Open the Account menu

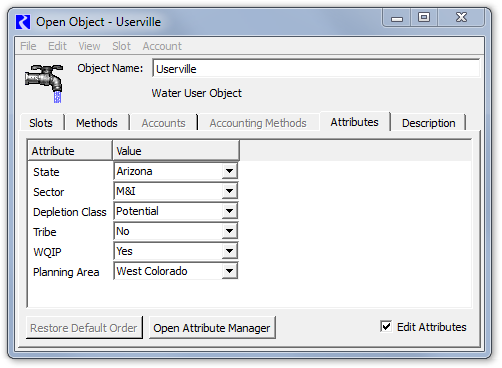(x=162, y=46)
